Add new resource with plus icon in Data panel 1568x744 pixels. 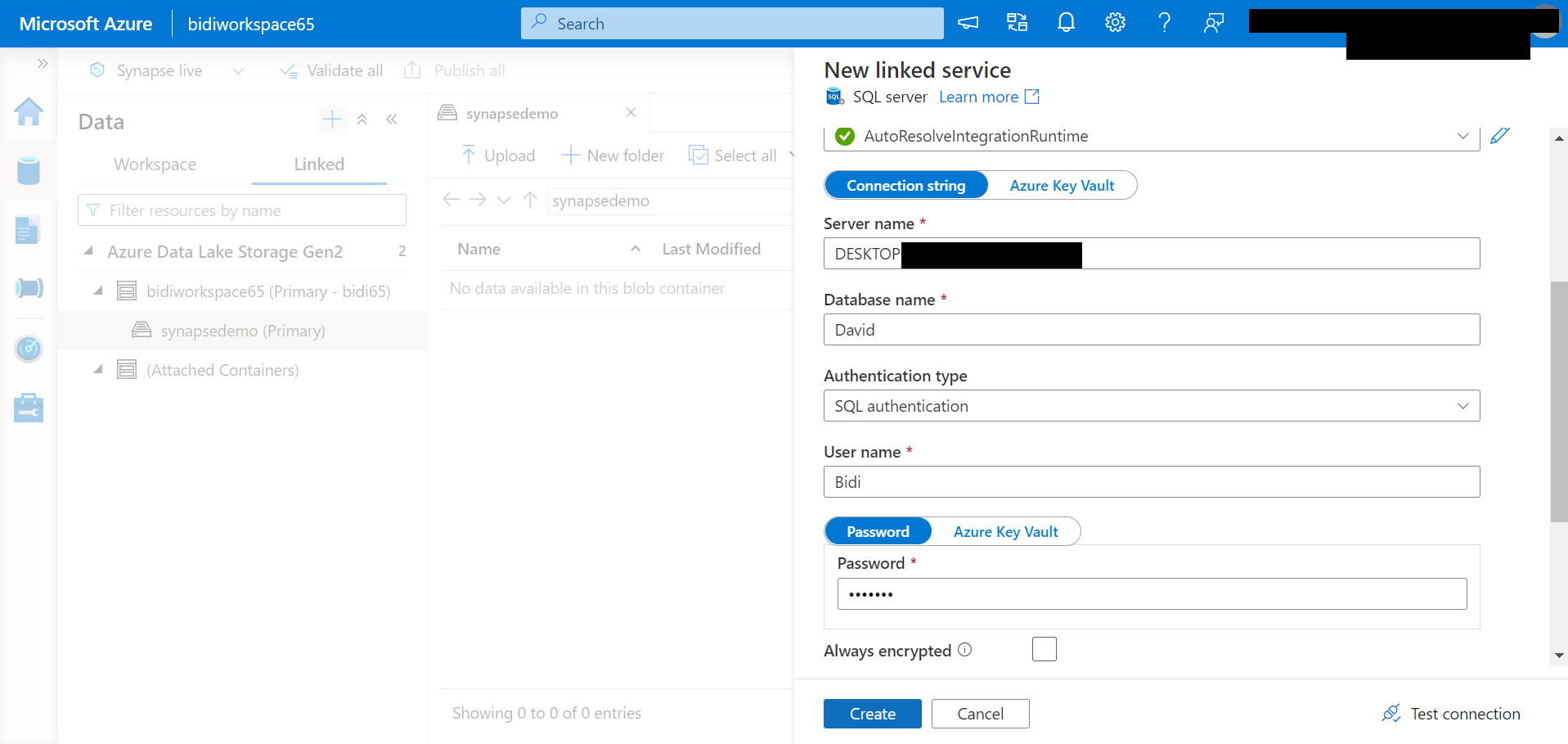coord(332,119)
